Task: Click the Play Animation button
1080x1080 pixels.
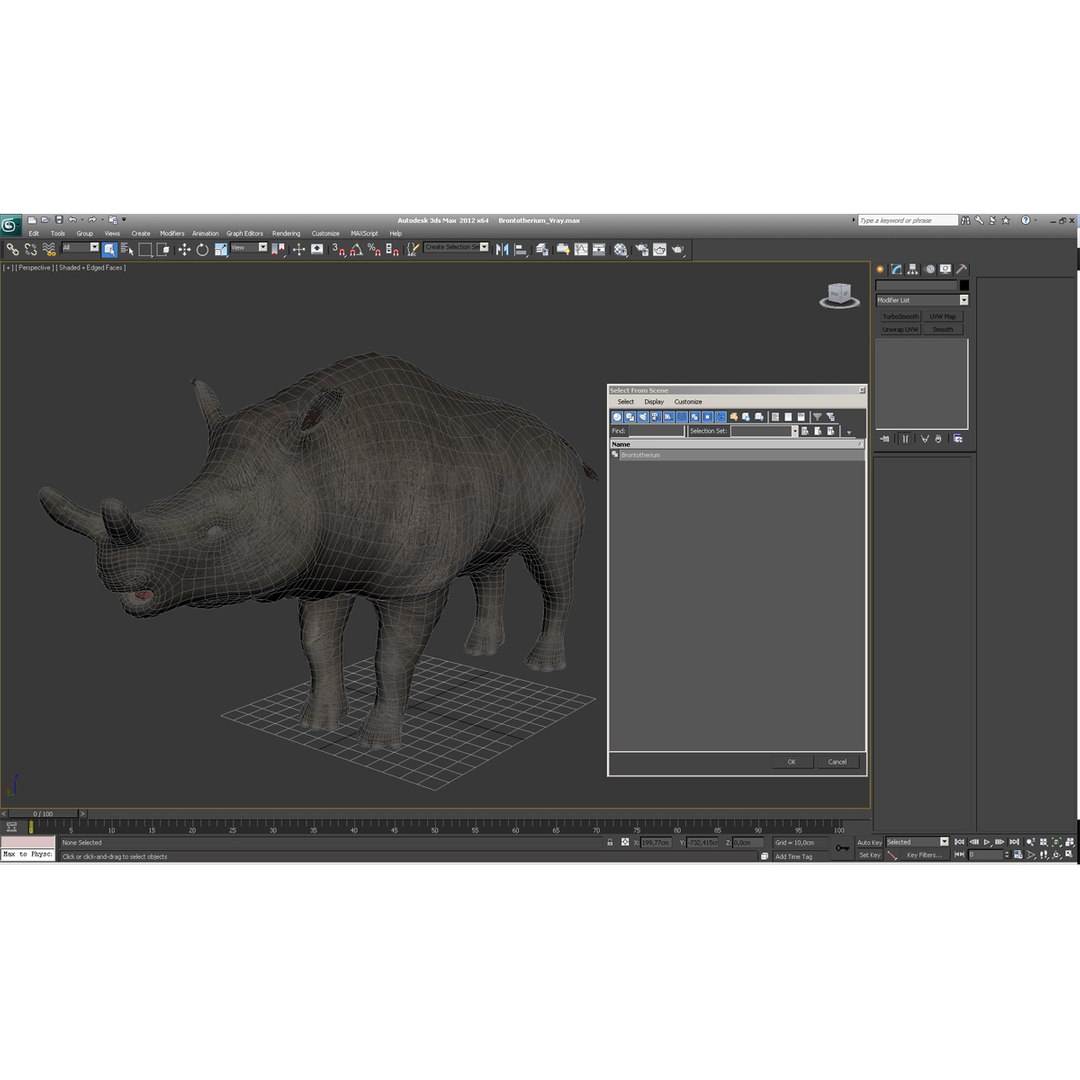Action: coord(987,842)
